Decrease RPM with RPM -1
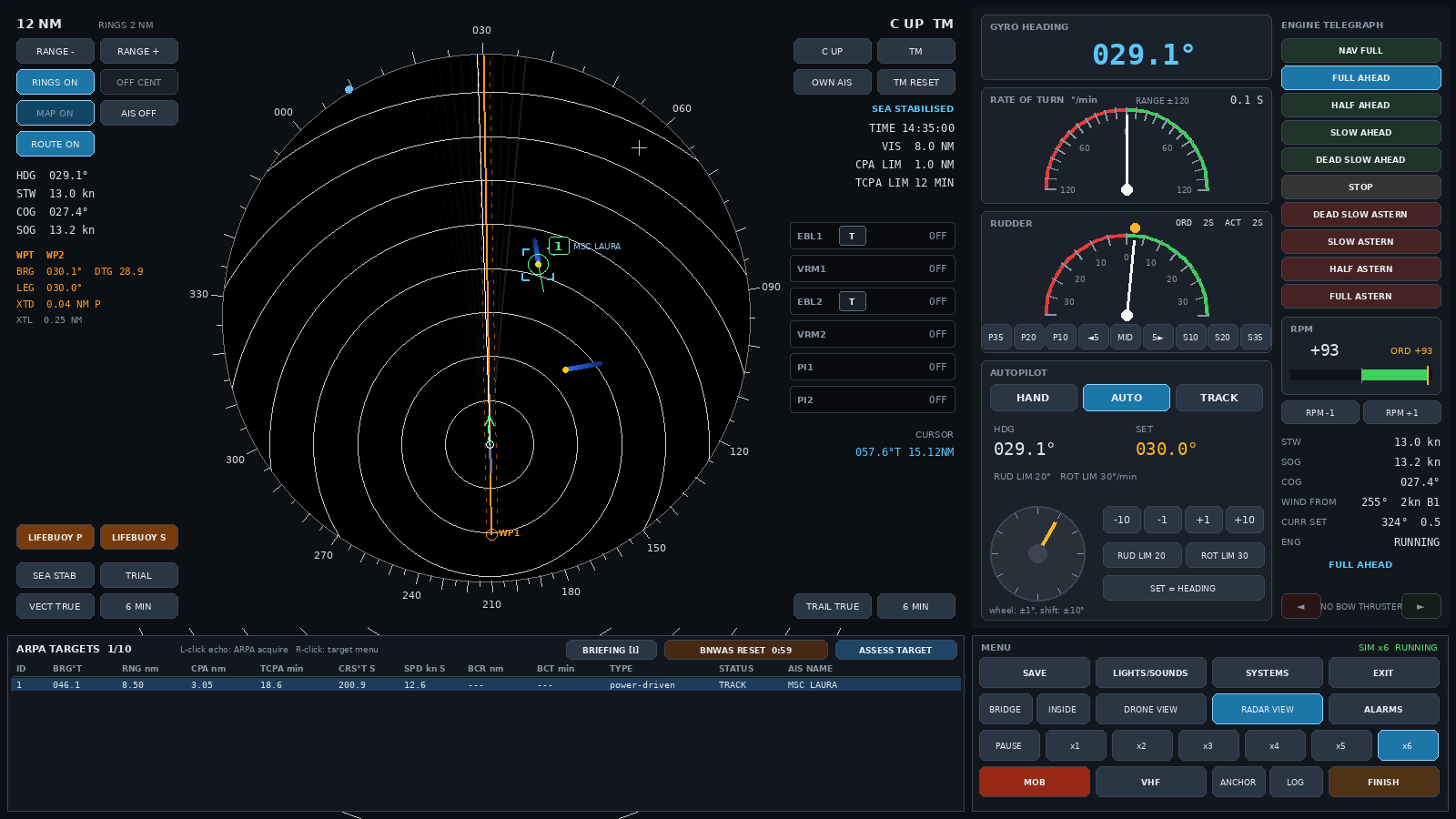Screen dimensions: 1456x819 click(1319, 412)
